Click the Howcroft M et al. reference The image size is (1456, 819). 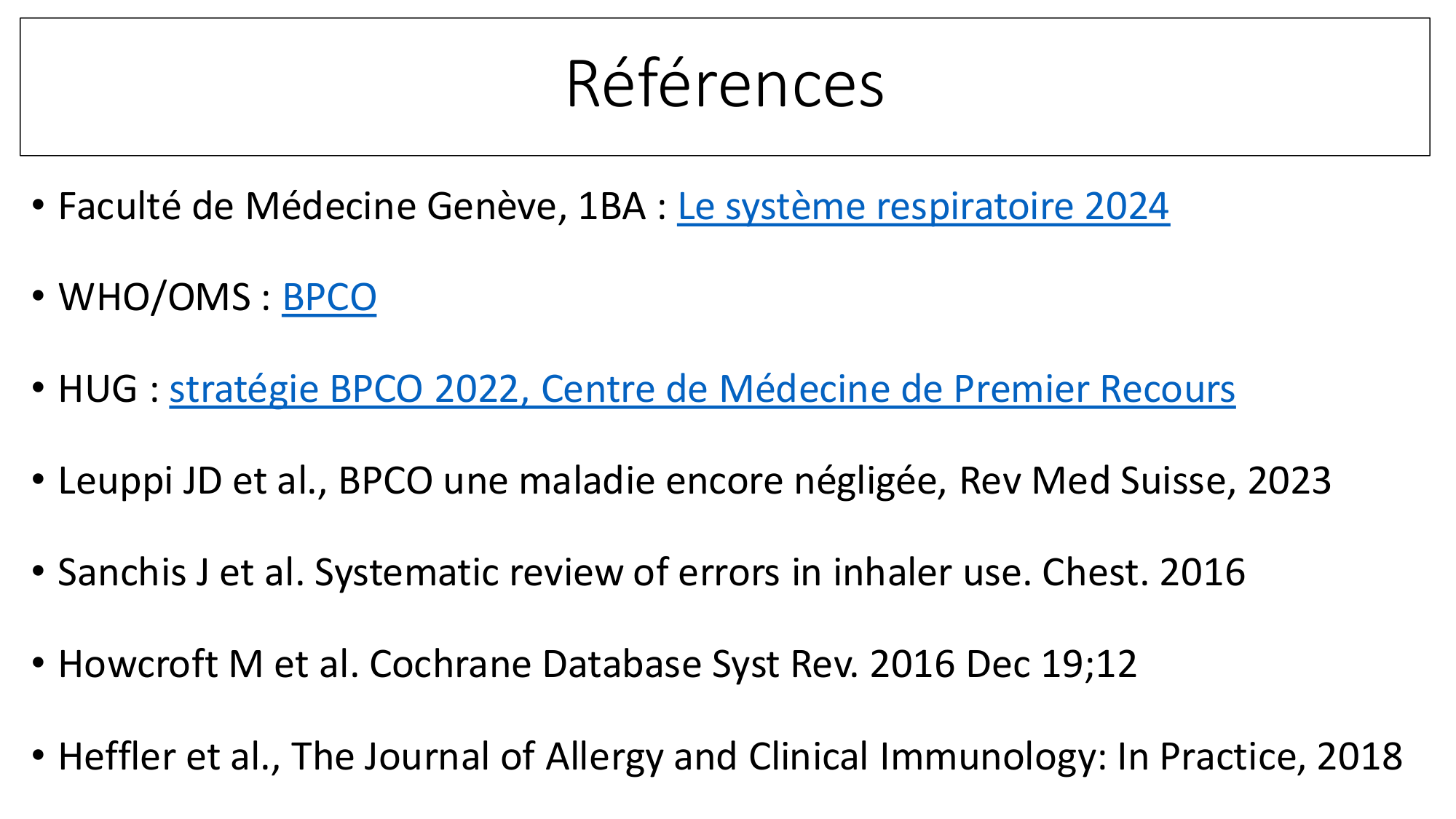[x=597, y=665]
